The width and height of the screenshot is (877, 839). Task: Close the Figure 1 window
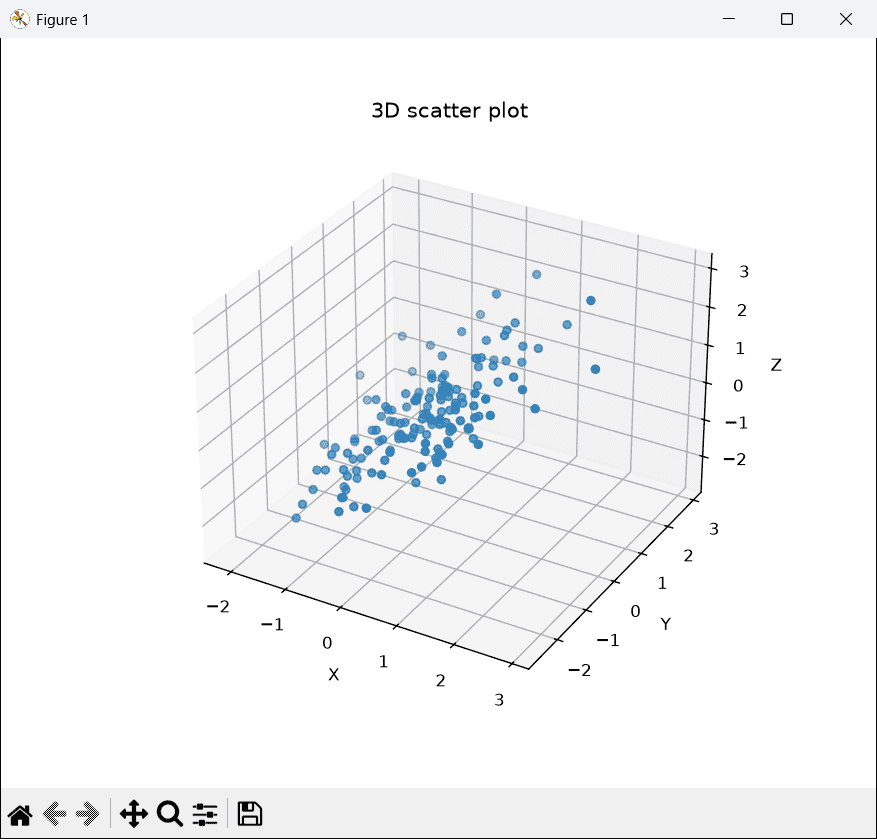(x=846, y=19)
